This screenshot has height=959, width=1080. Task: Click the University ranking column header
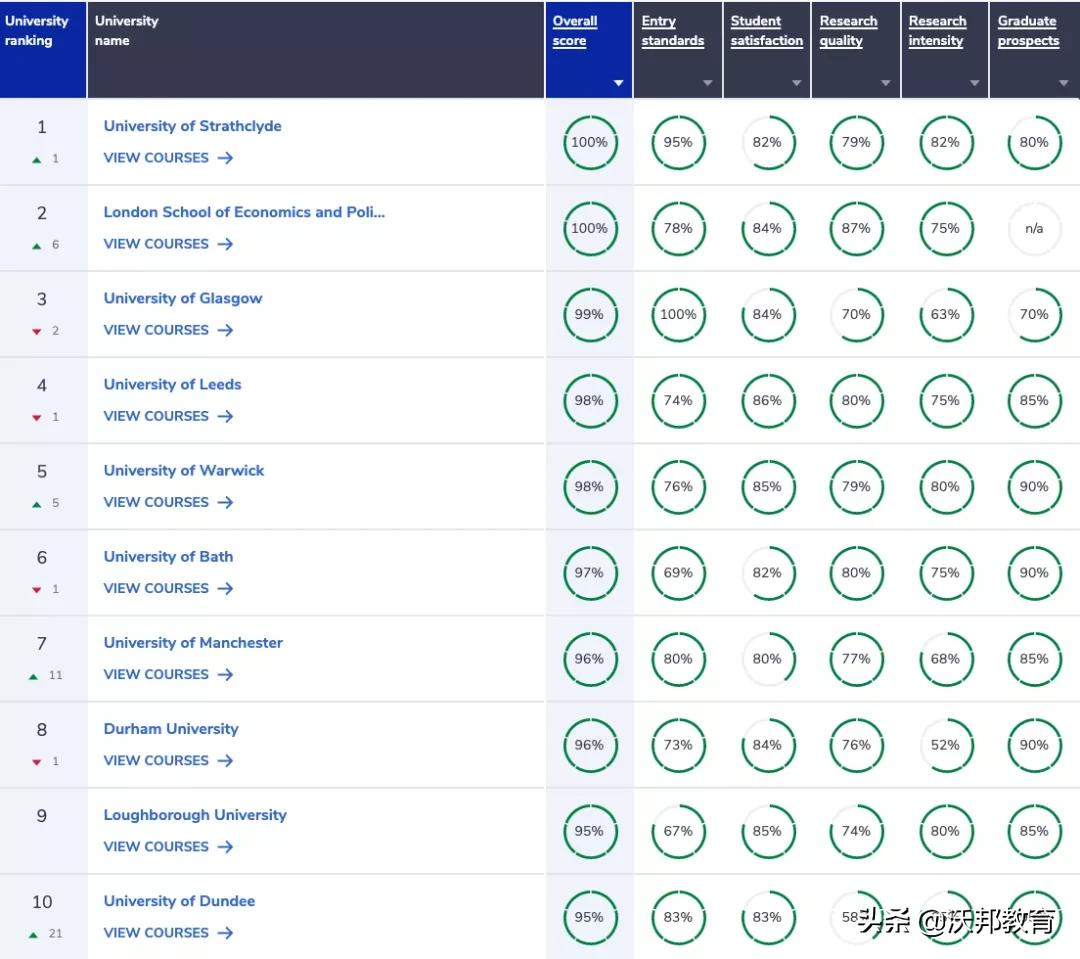tap(43, 50)
